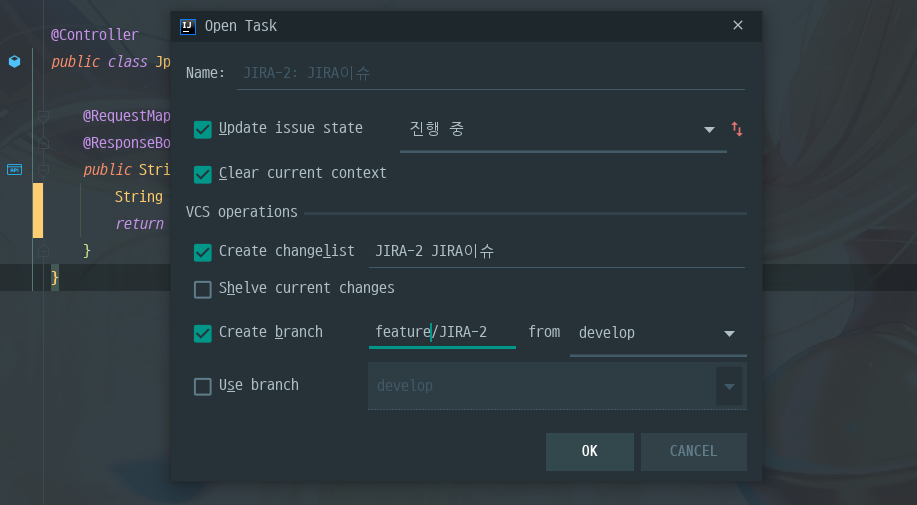917x505 pixels.
Task: Click the fold marker beside the public String method
Action: [43, 170]
